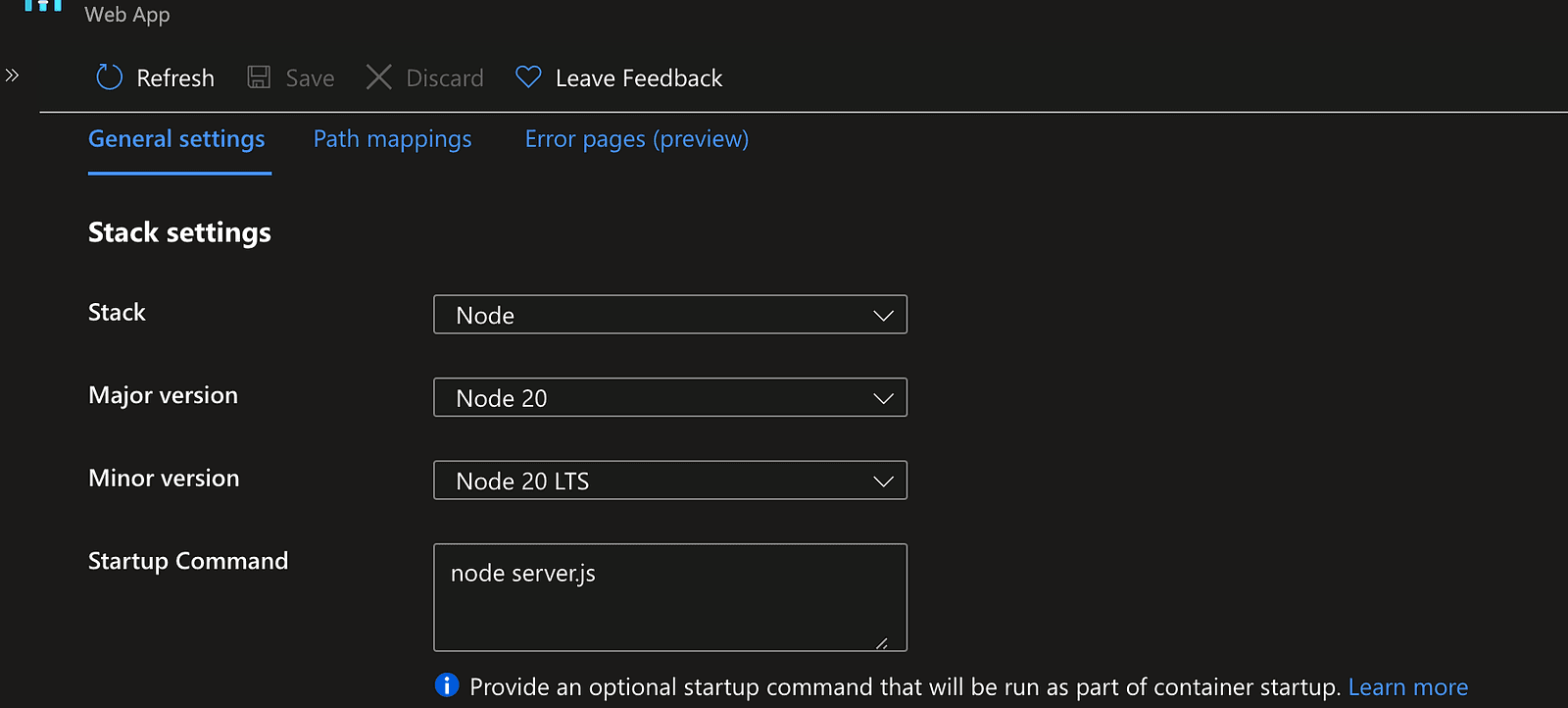
Task: Click the Discard X icon
Action: [x=378, y=77]
